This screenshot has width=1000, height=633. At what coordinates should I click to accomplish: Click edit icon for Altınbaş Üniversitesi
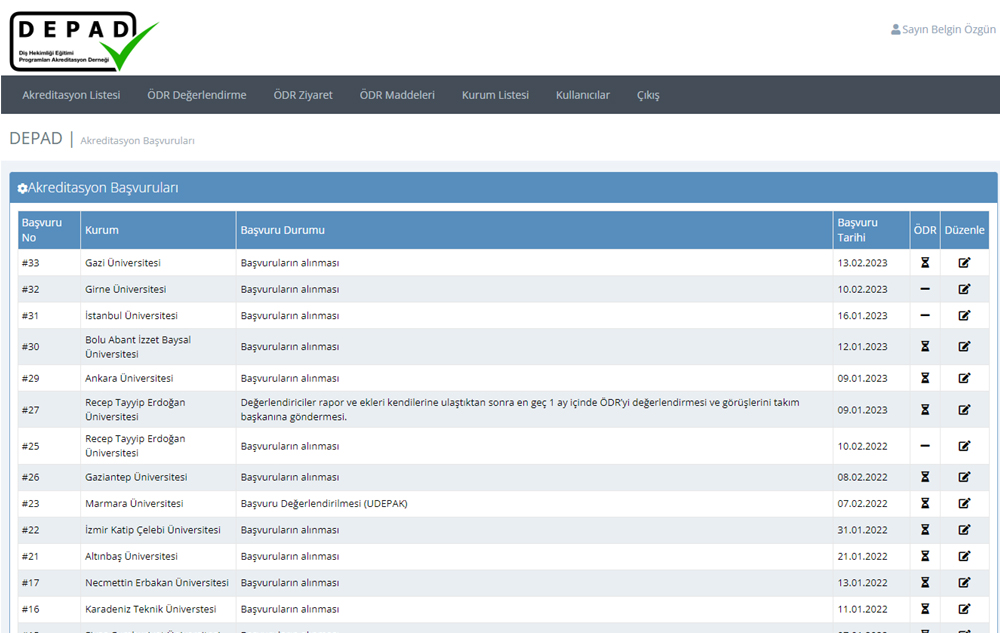[x=964, y=557]
